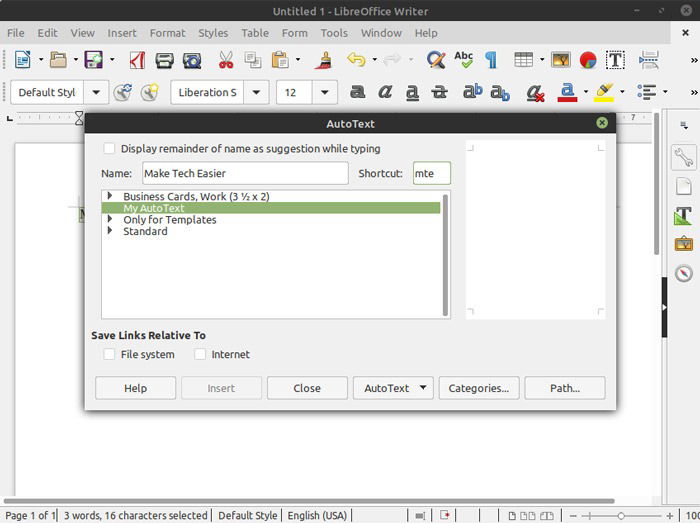
Task: Open a file with the folder icon
Action: (x=58, y=59)
